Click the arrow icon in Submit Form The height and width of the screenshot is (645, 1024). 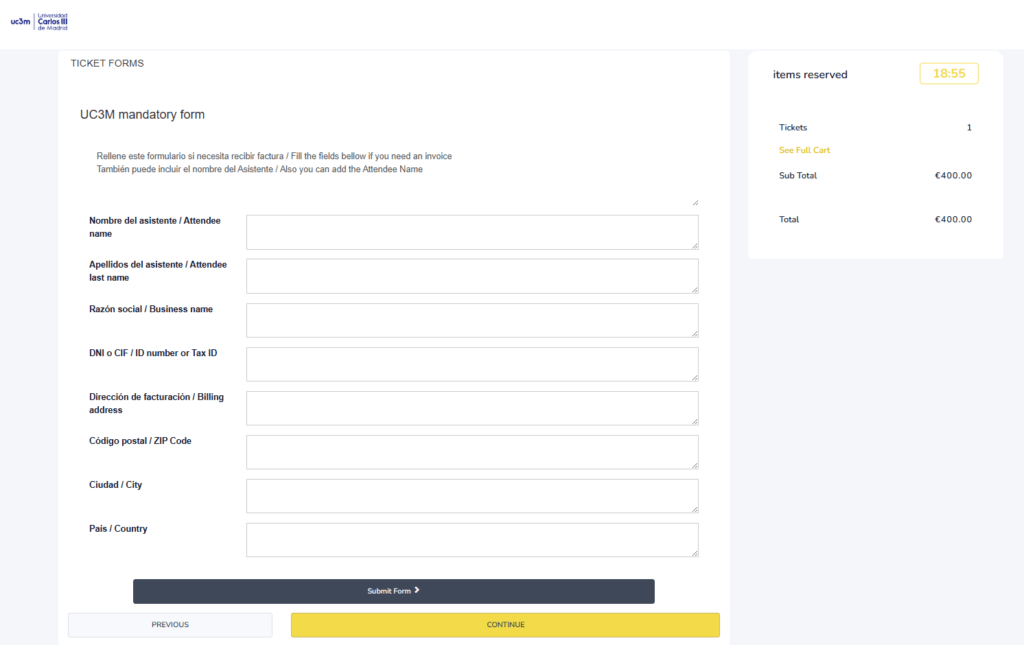[417, 591]
